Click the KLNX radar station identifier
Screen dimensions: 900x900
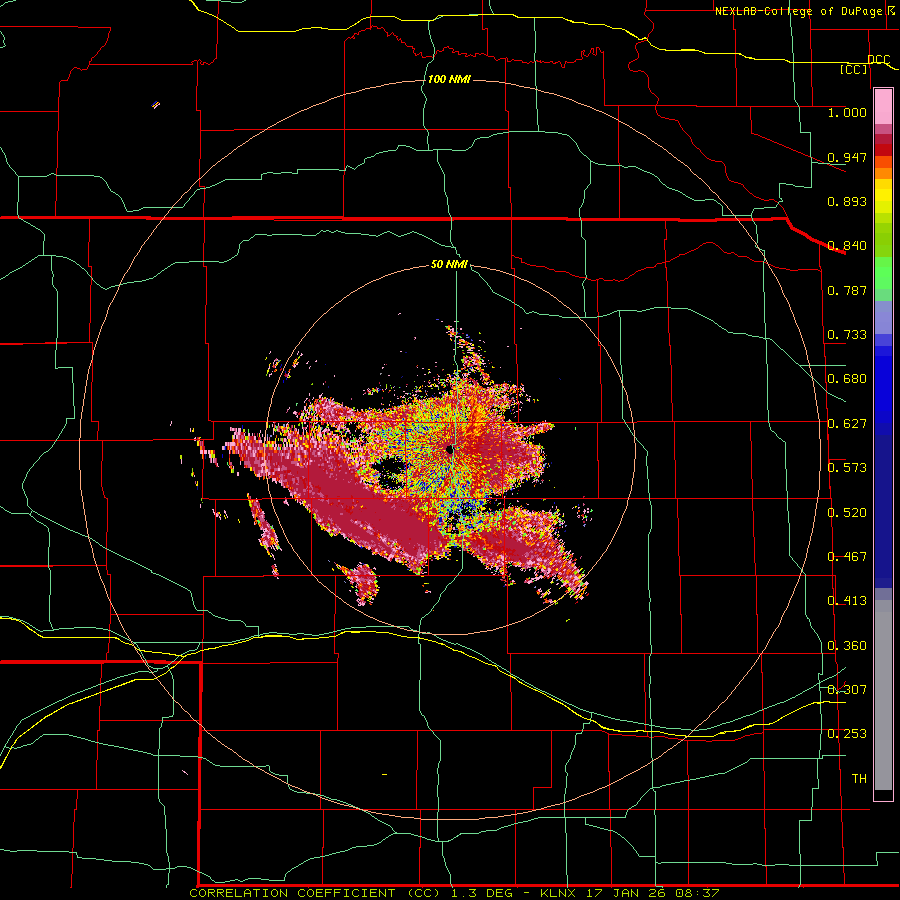click(x=560, y=893)
